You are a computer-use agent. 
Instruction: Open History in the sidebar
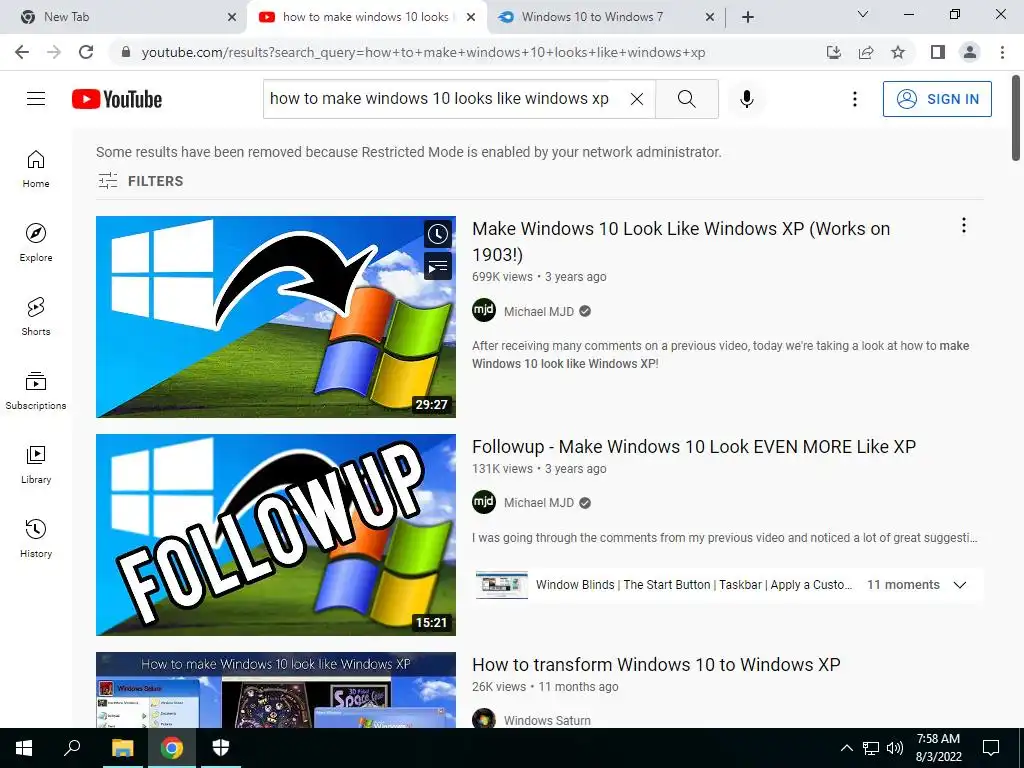click(36, 539)
